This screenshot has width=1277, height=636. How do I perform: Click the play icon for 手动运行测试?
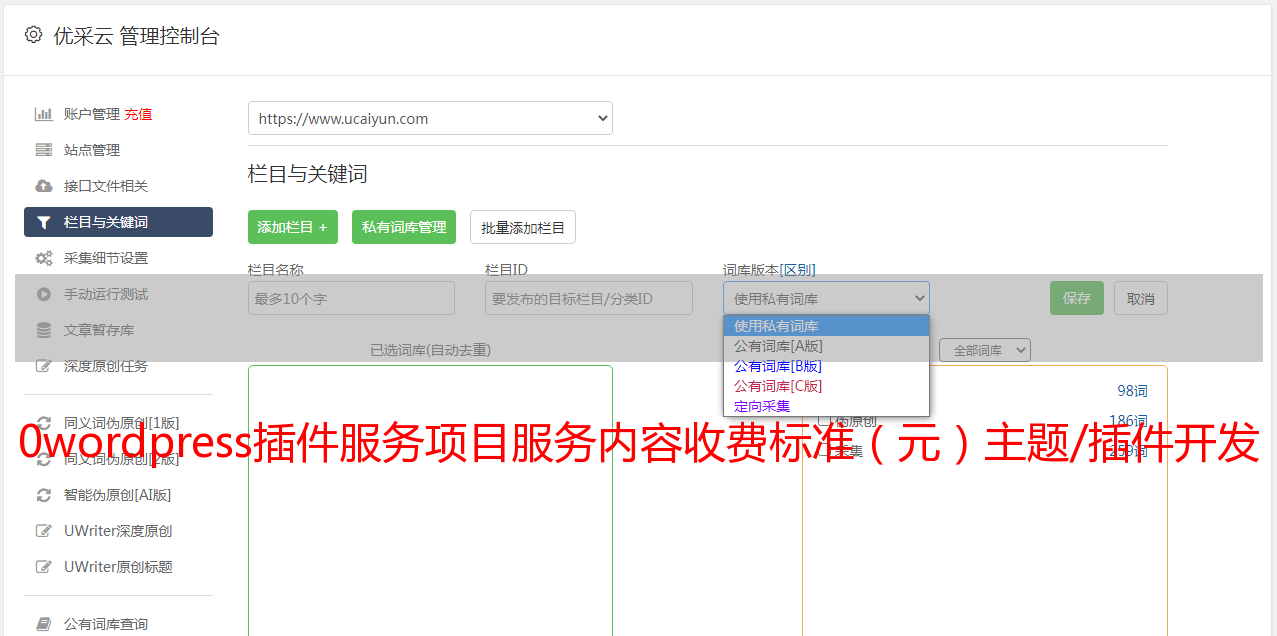43,294
